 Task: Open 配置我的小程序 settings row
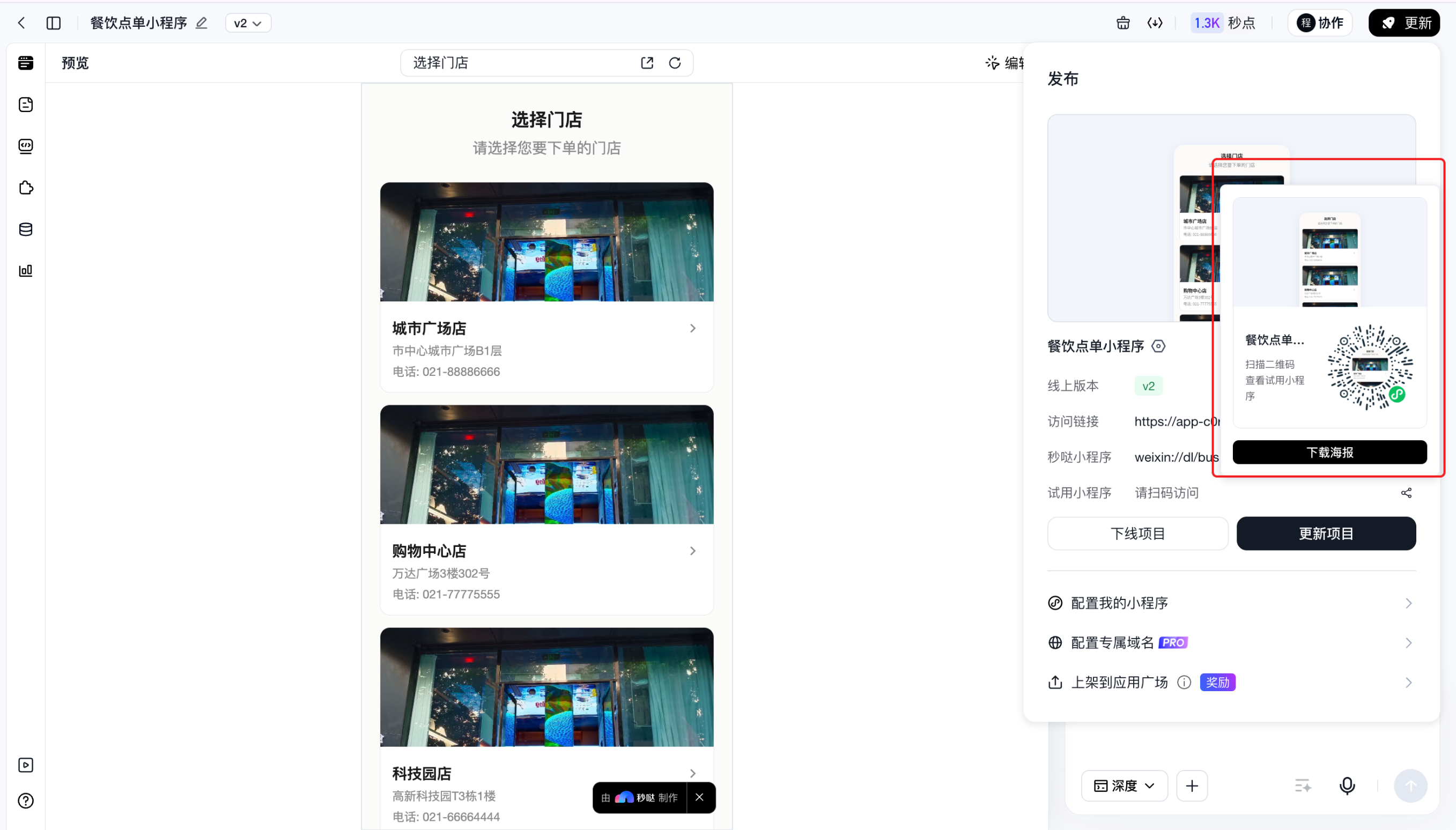pyautogui.click(x=1231, y=603)
